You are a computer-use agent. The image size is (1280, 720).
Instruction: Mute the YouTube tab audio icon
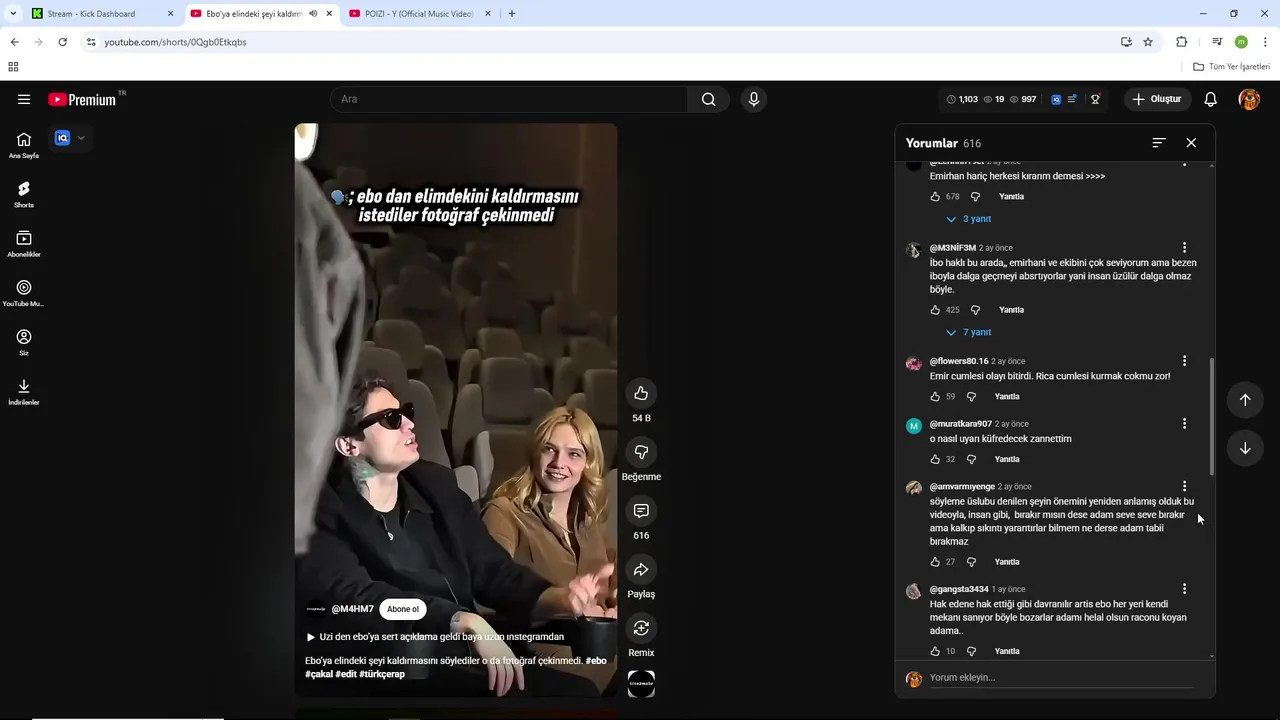click(x=314, y=14)
